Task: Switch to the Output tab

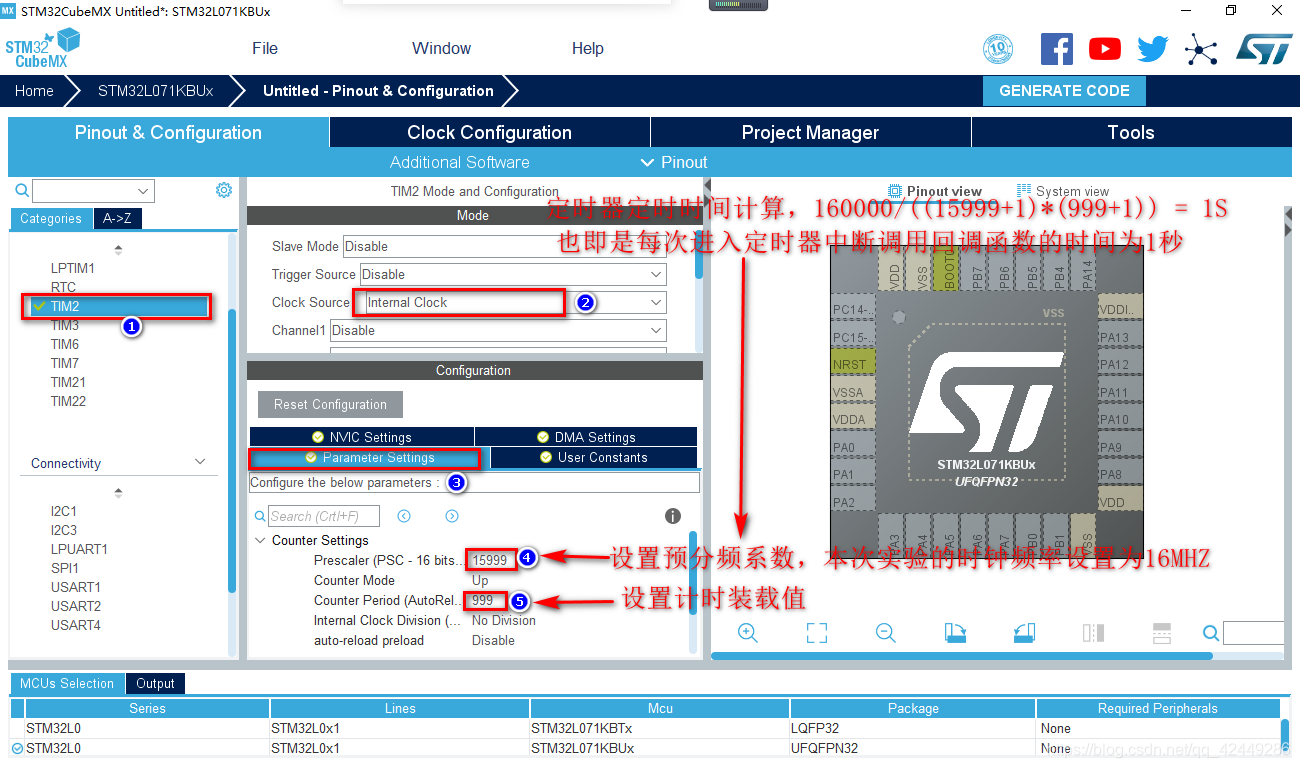Action: pos(155,683)
